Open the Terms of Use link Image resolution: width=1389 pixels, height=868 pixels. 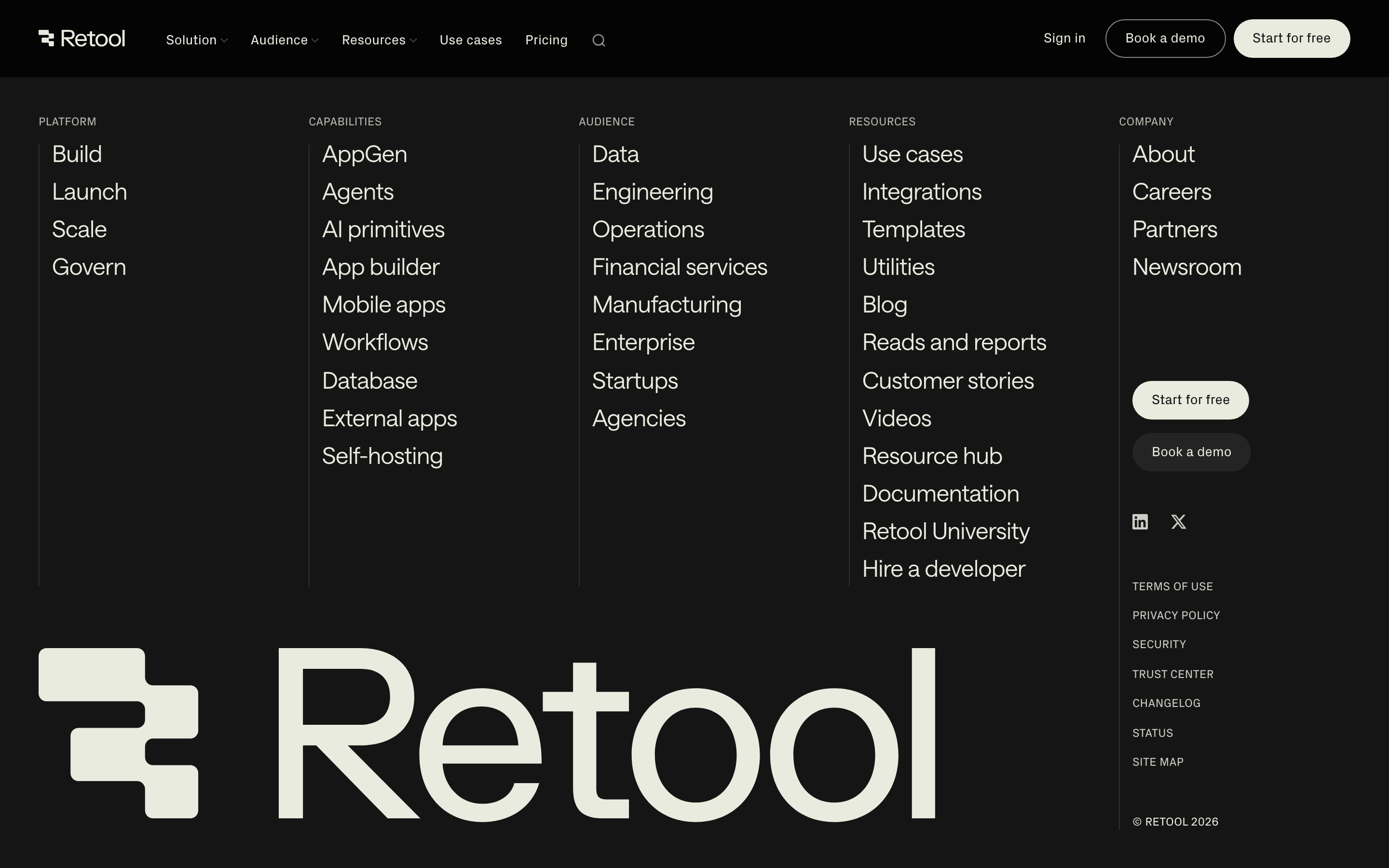pos(1172,587)
